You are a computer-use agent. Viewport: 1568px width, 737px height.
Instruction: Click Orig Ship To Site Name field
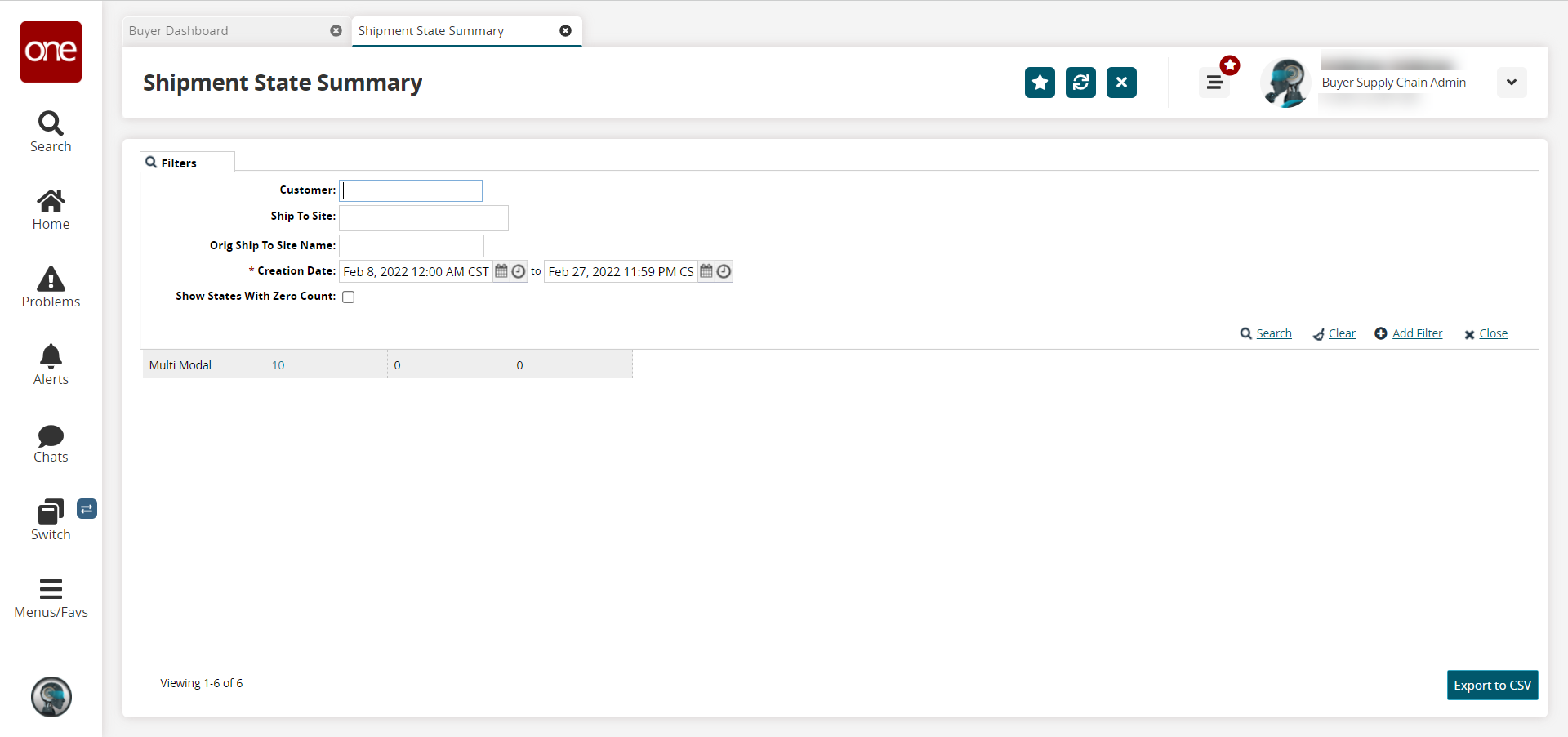(x=412, y=246)
